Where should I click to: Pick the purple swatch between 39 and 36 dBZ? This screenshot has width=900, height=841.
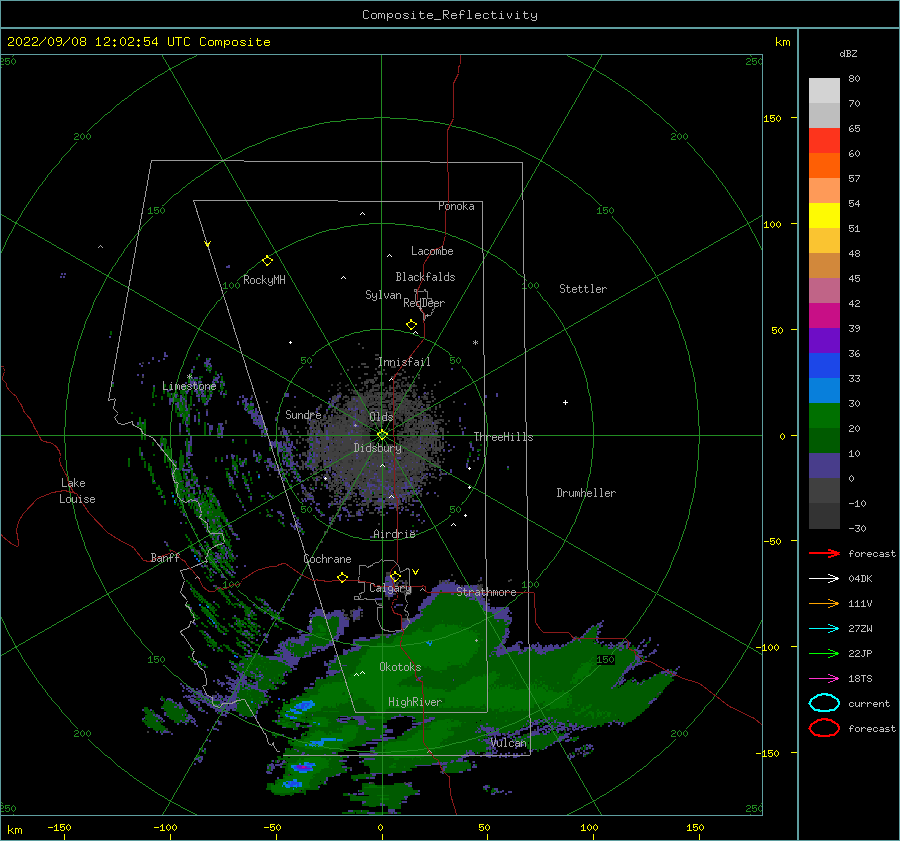coord(824,340)
